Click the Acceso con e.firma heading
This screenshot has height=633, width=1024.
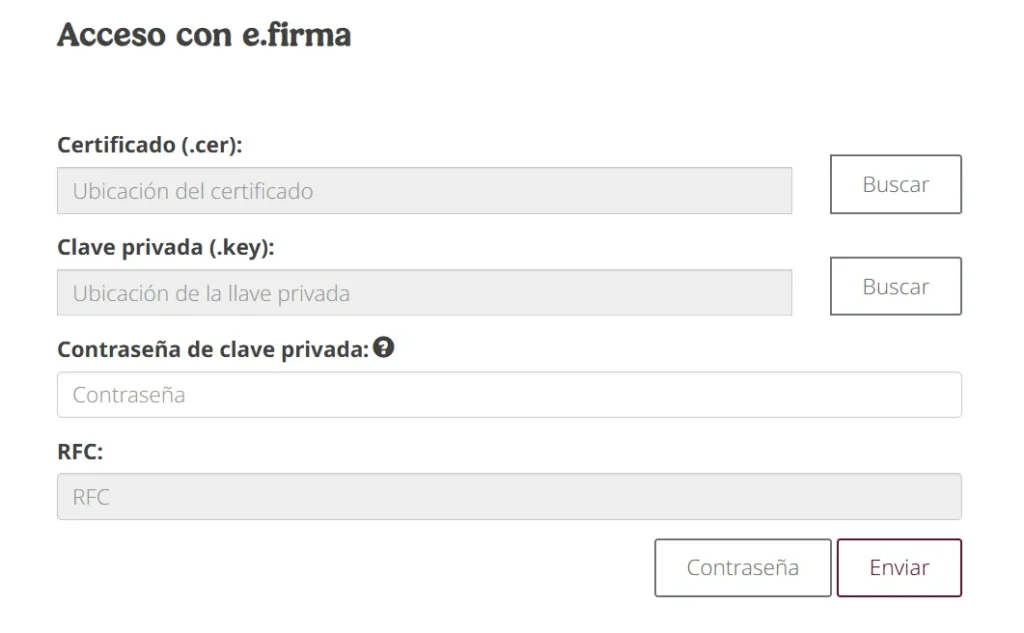(205, 34)
